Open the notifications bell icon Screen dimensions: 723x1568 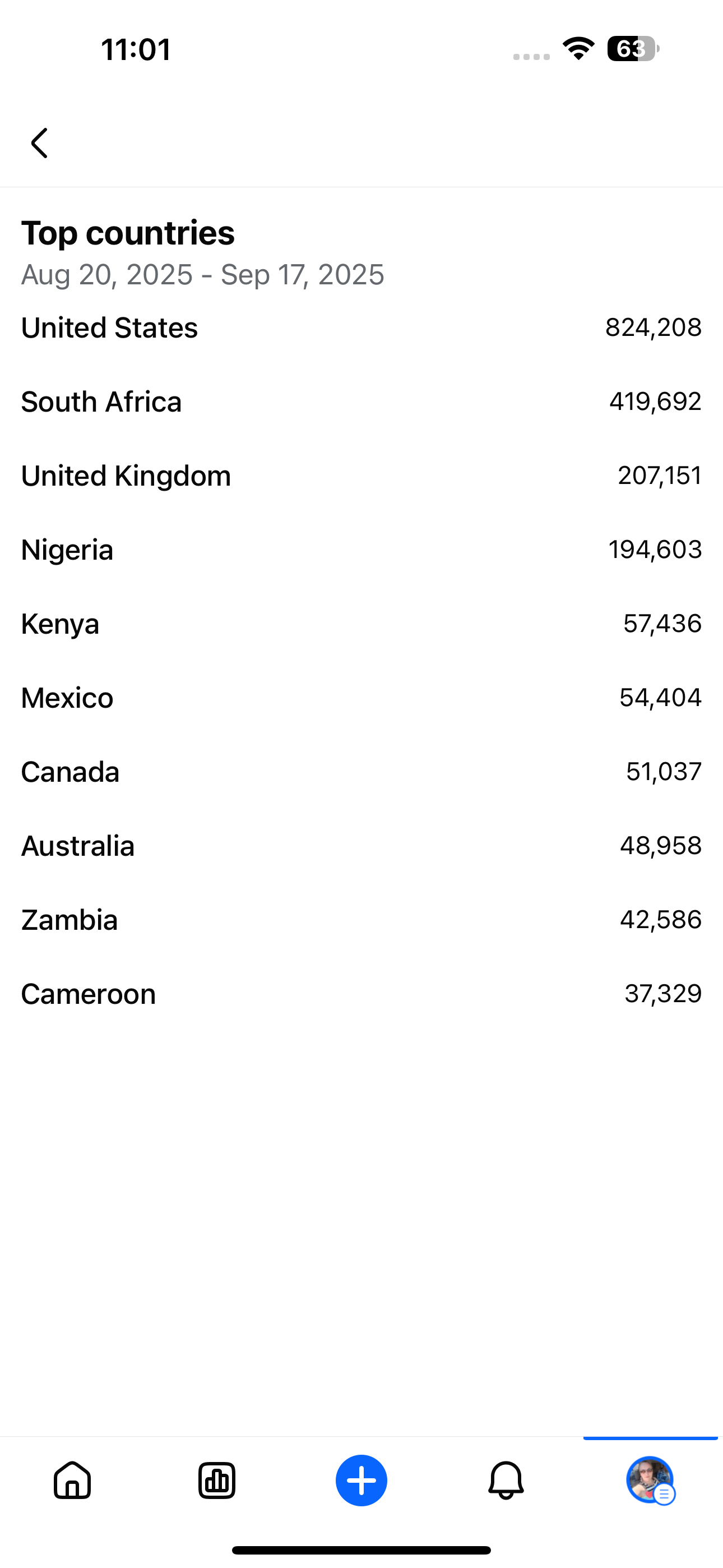click(x=506, y=1481)
